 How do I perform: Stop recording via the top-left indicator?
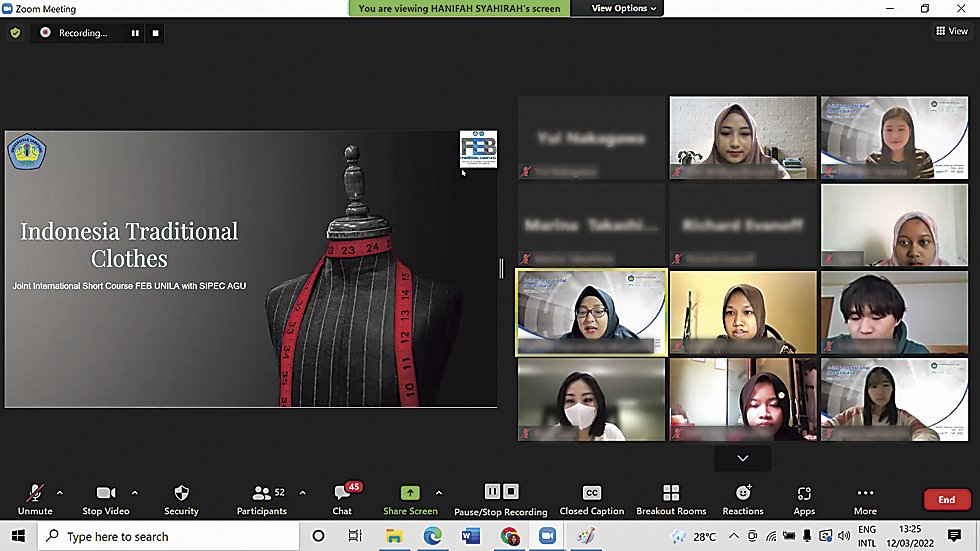156,32
